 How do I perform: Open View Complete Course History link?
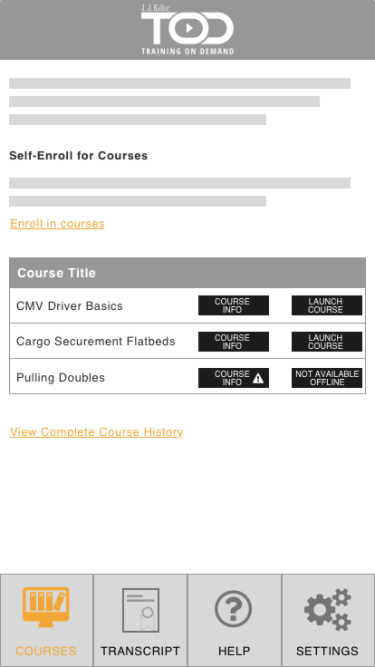tap(97, 432)
